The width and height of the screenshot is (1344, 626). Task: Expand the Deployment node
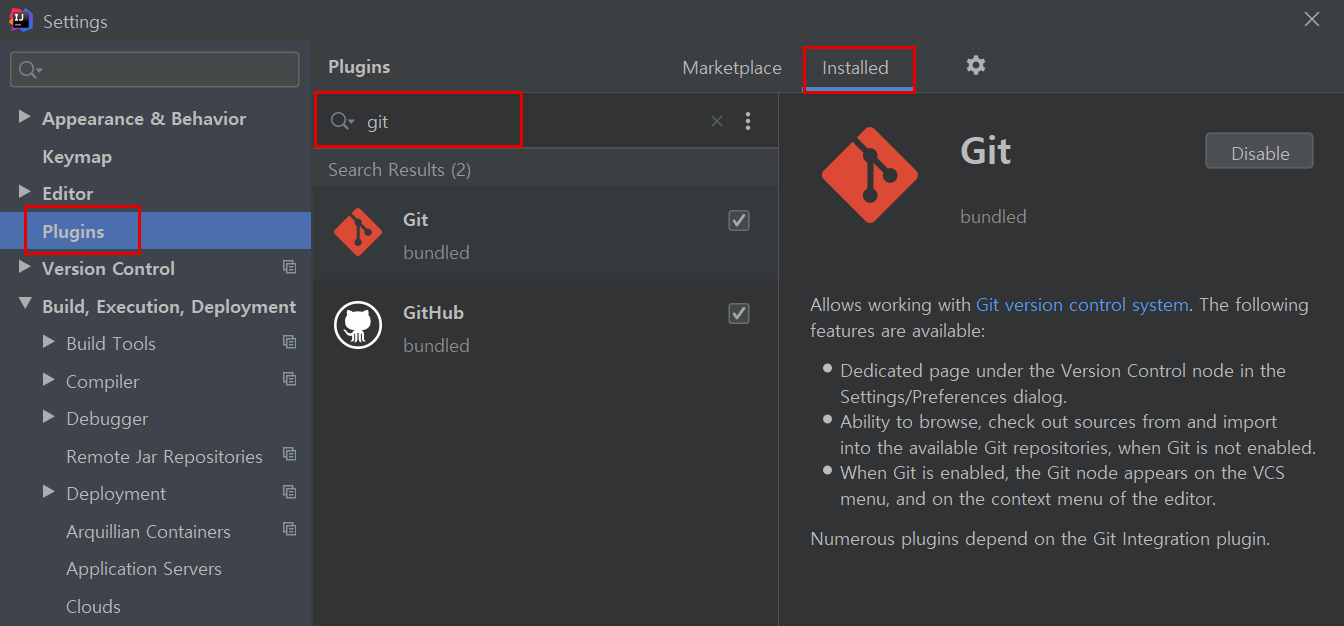click(48, 492)
